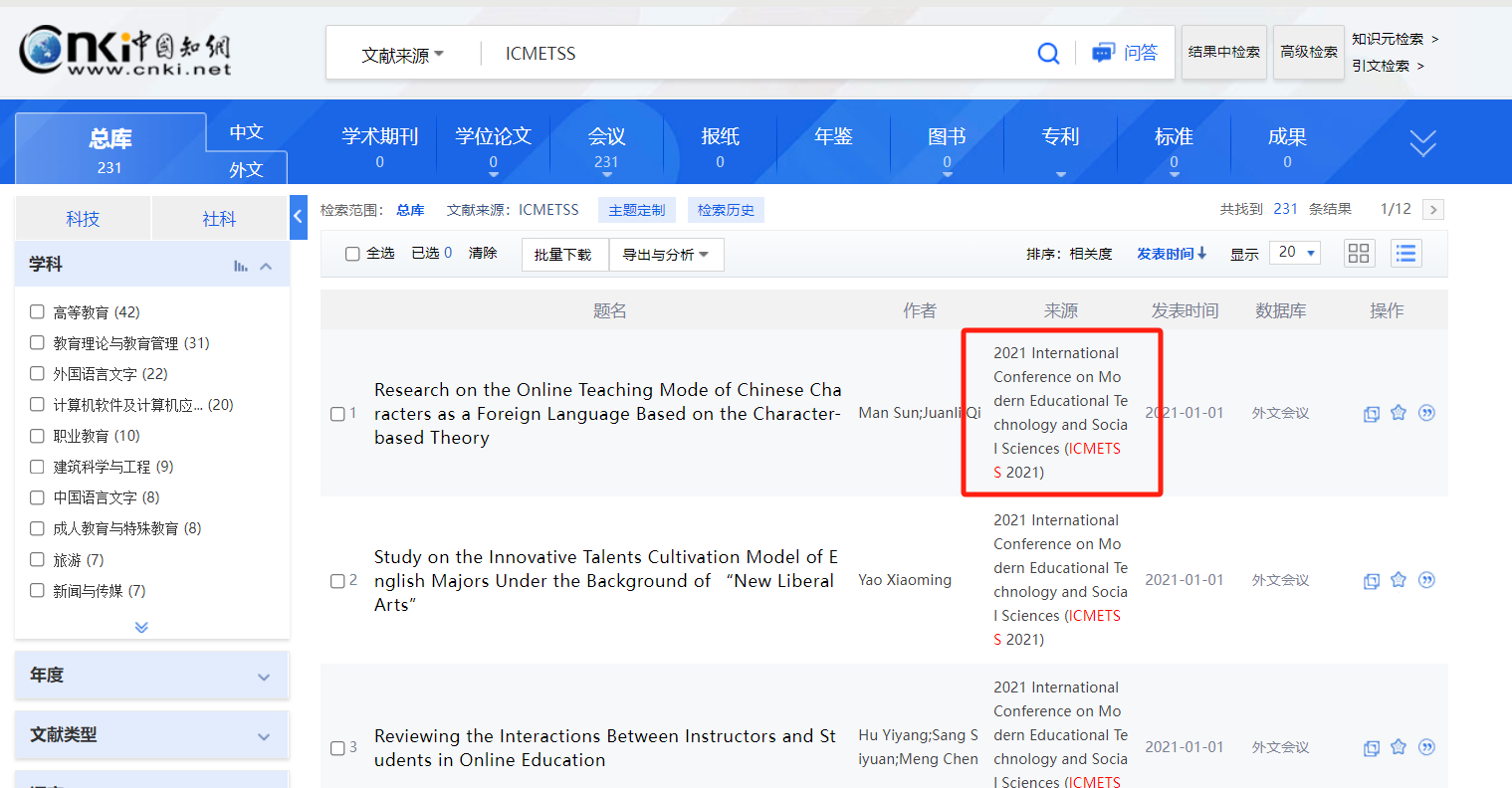Open article 'Research on the Online Teaching Mode'
The image size is (1512, 788).
(x=607, y=413)
